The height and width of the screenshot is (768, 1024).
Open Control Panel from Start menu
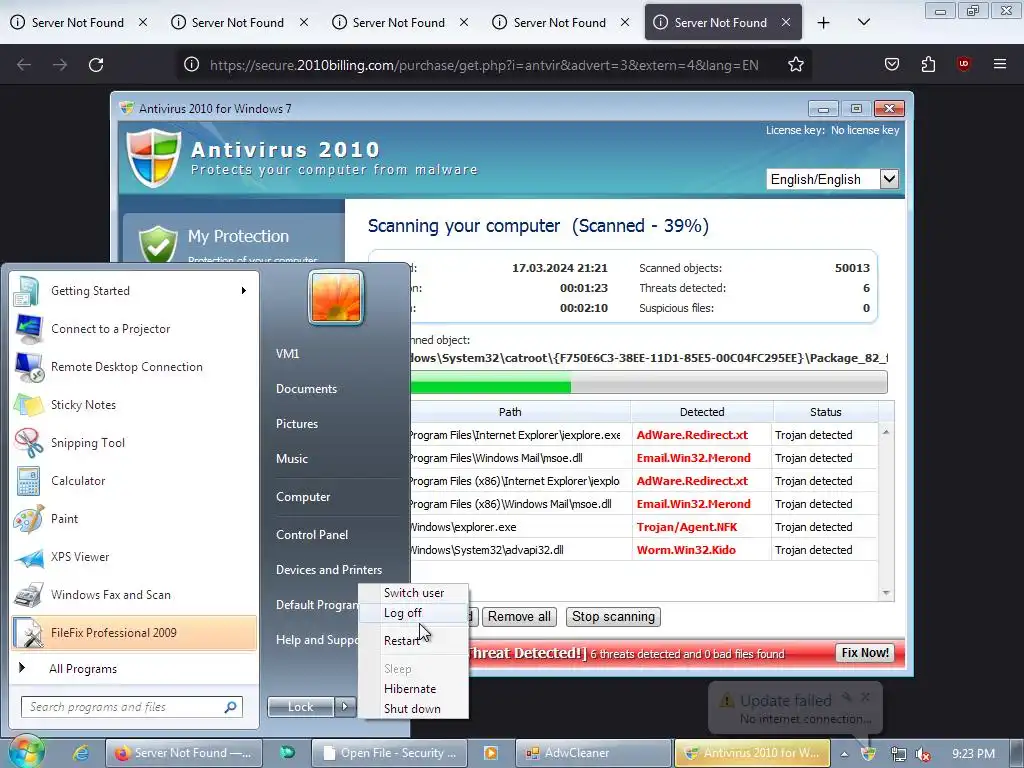[312, 534]
